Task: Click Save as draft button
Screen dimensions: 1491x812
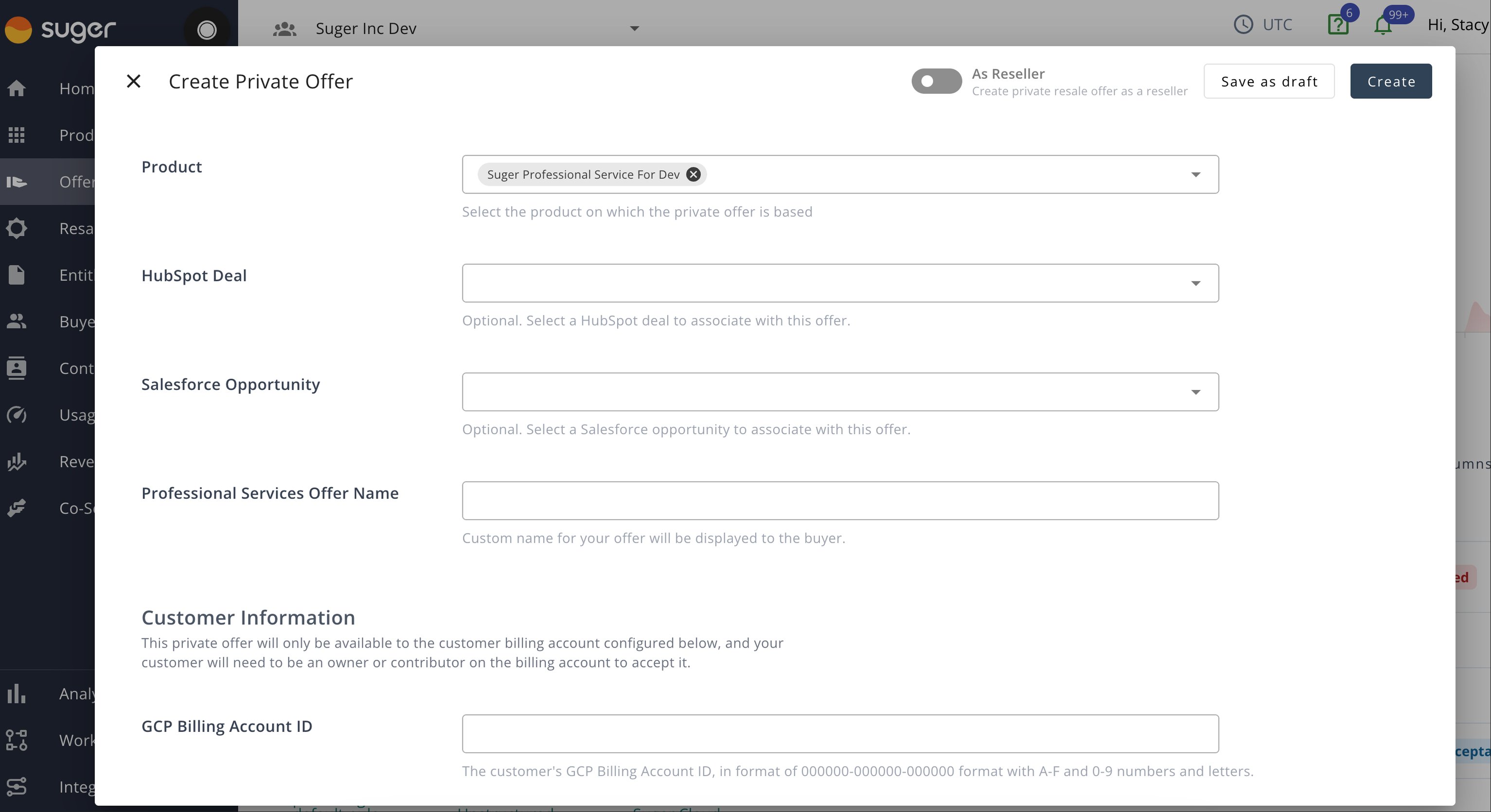Action: tap(1269, 81)
